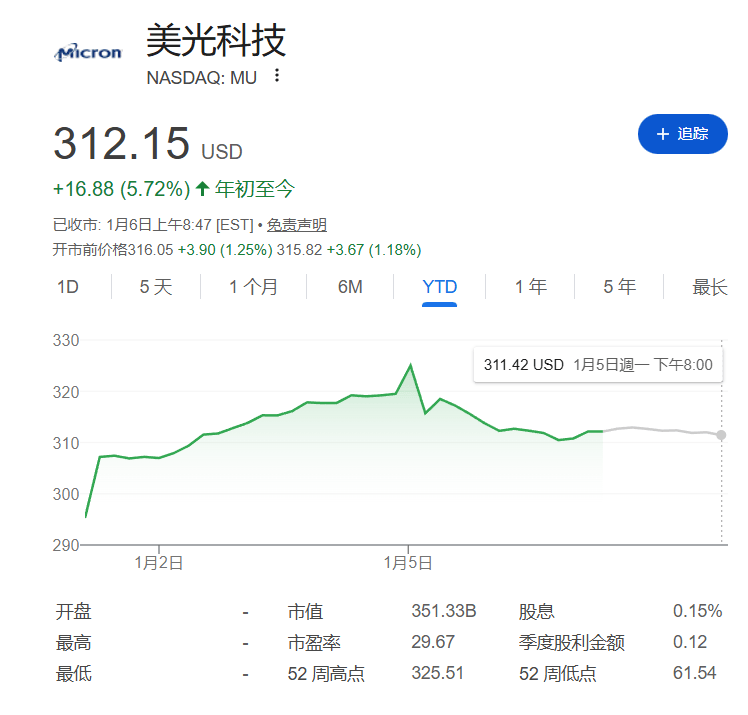Select the 5 天 time range tab
Viewport: 748px width, 715px height.
pyautogui.click(x=156, y=288)
